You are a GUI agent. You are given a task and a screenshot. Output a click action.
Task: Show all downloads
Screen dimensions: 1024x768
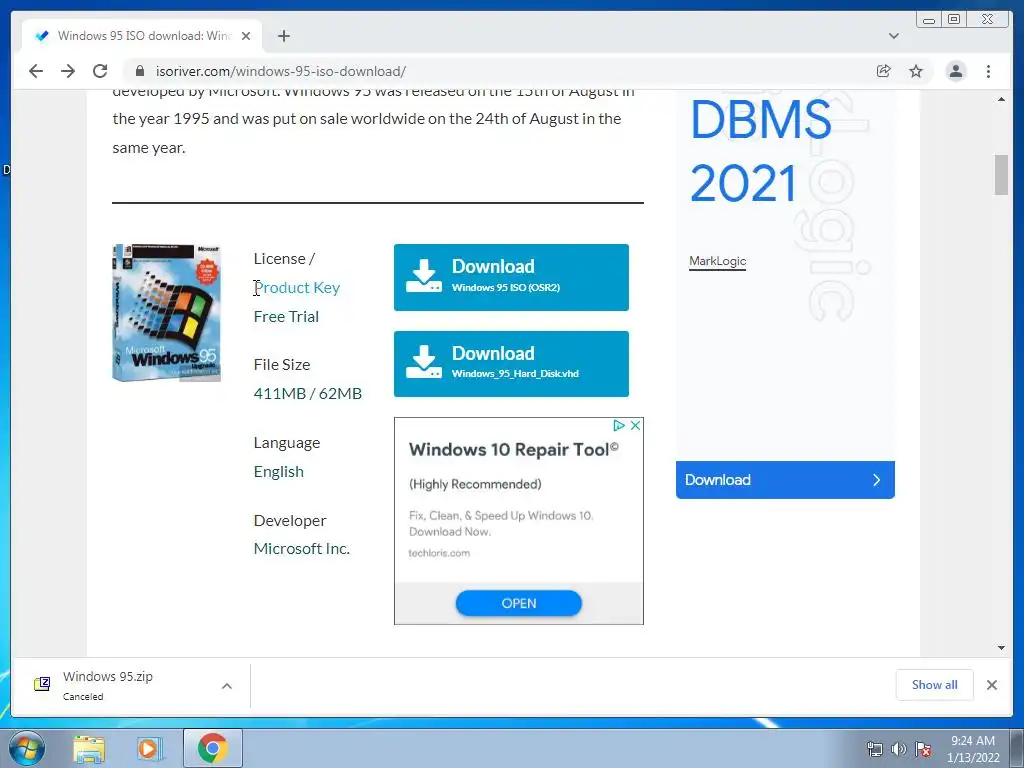click(935, 685)
